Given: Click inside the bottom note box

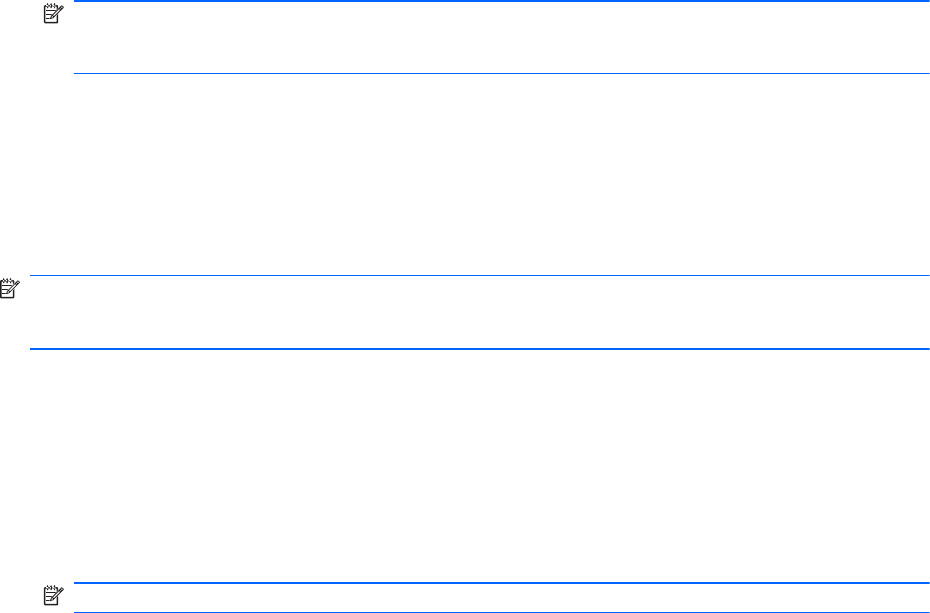Looking at the screenshot, I should pos(500,598).
